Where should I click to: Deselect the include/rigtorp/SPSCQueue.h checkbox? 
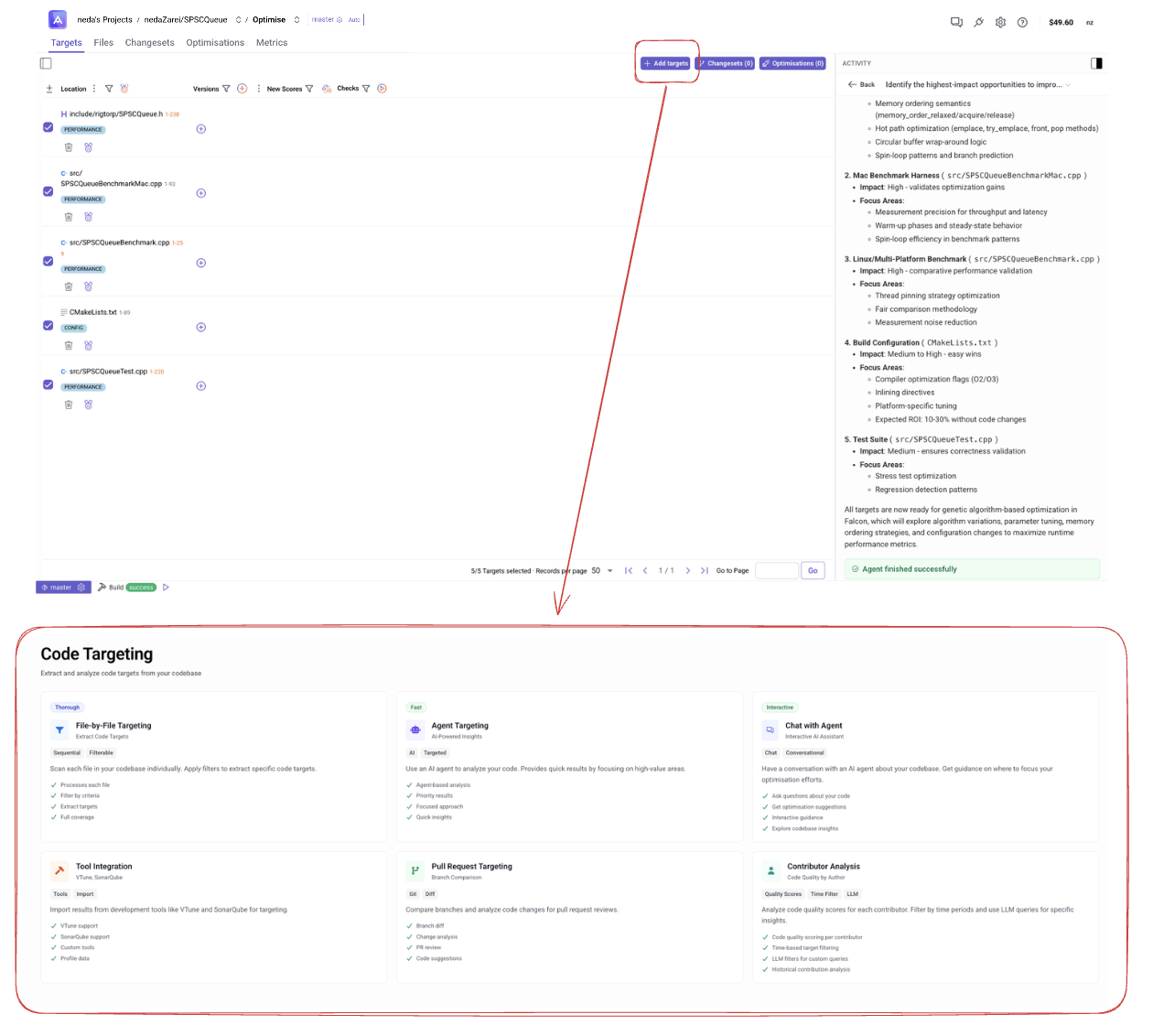[x=48, y=126]
